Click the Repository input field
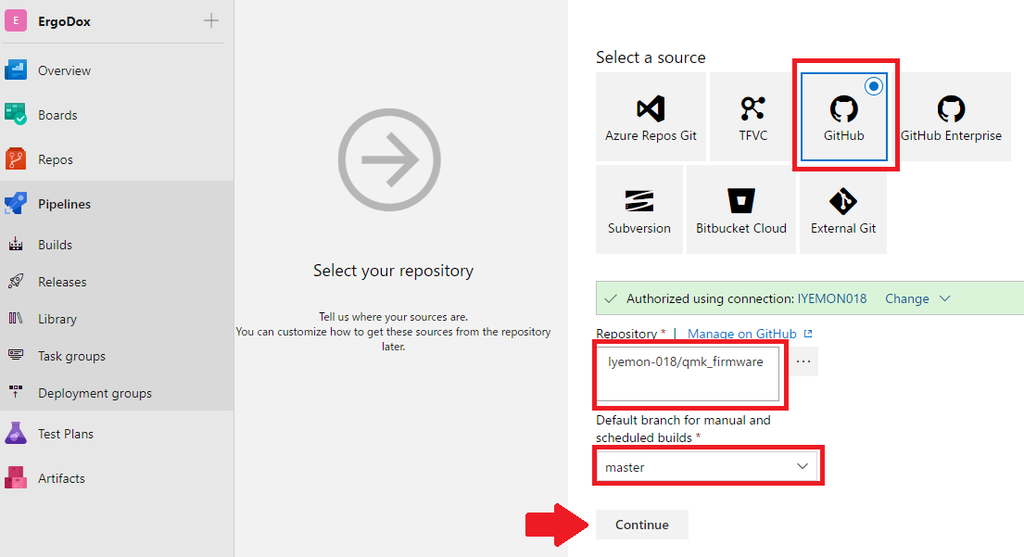The width and height of the screenshot is (1024, 557). (688, 373)
